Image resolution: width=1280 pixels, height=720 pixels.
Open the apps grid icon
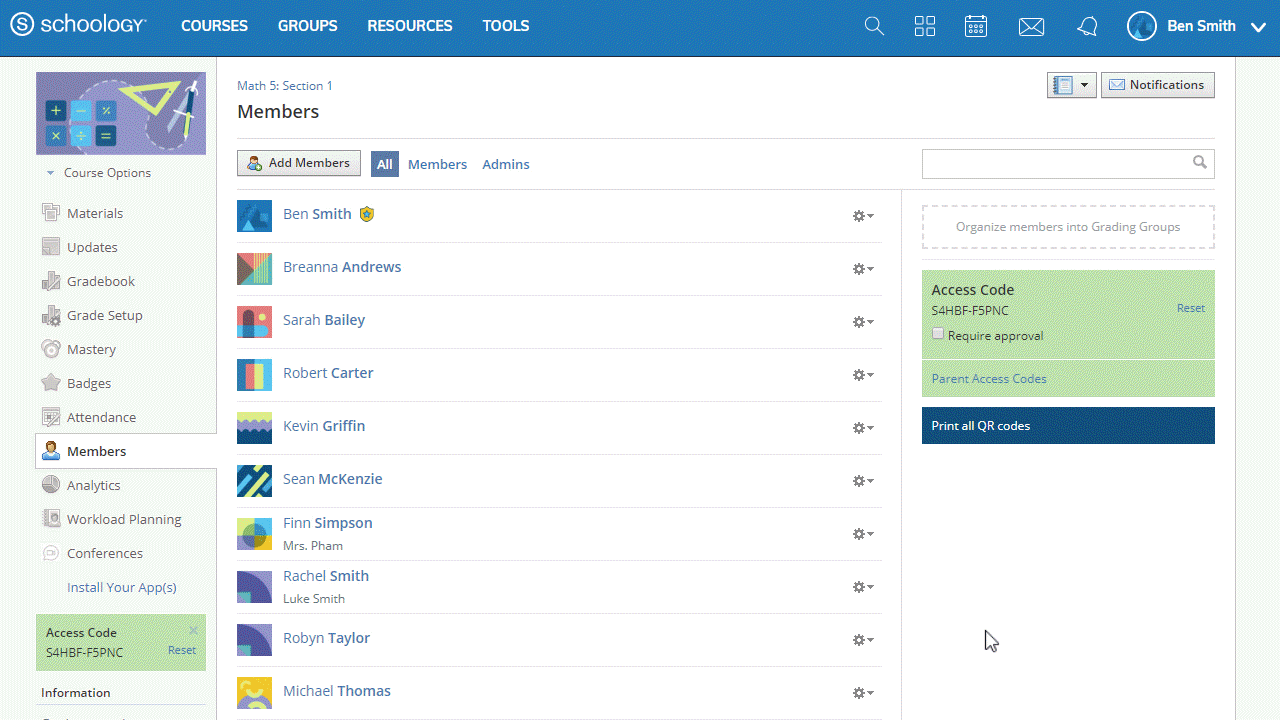click(925, 27)
